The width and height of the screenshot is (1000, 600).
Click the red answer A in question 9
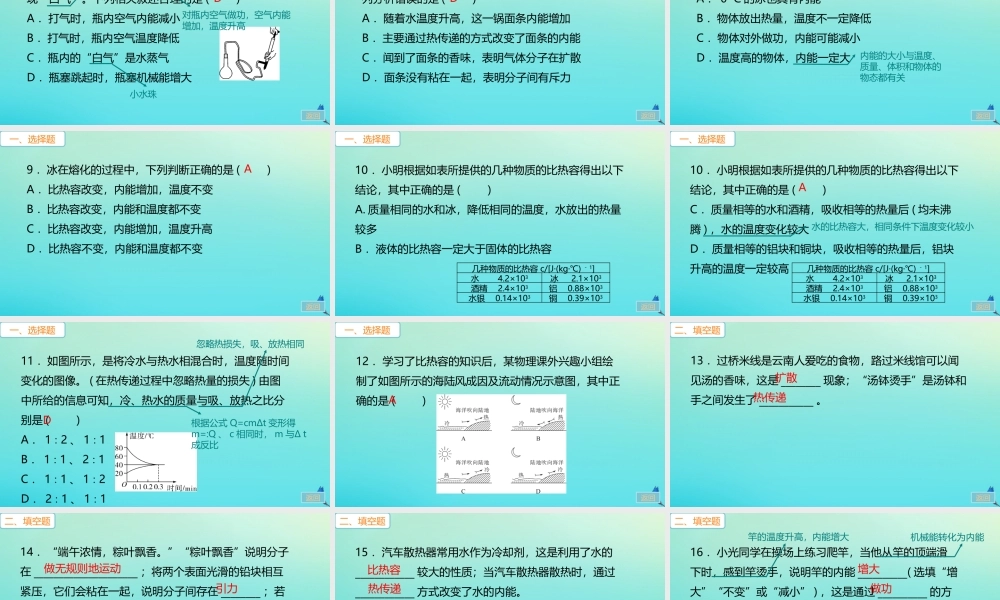(x=248, y=169)
